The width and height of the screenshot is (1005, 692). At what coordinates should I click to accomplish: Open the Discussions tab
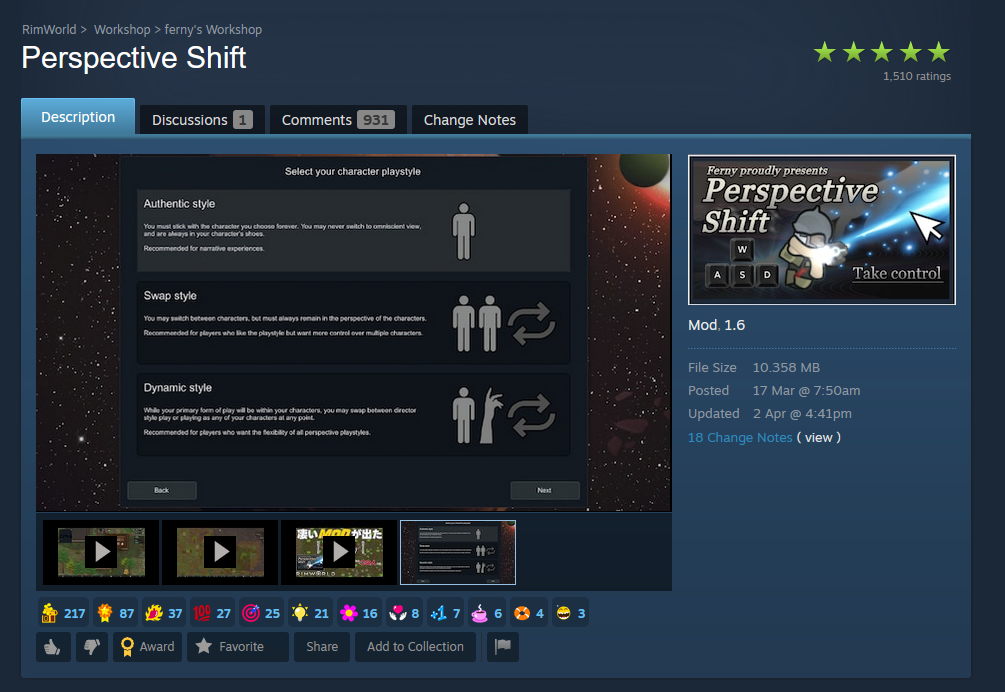pyautogui.click(x=202, y=120)
